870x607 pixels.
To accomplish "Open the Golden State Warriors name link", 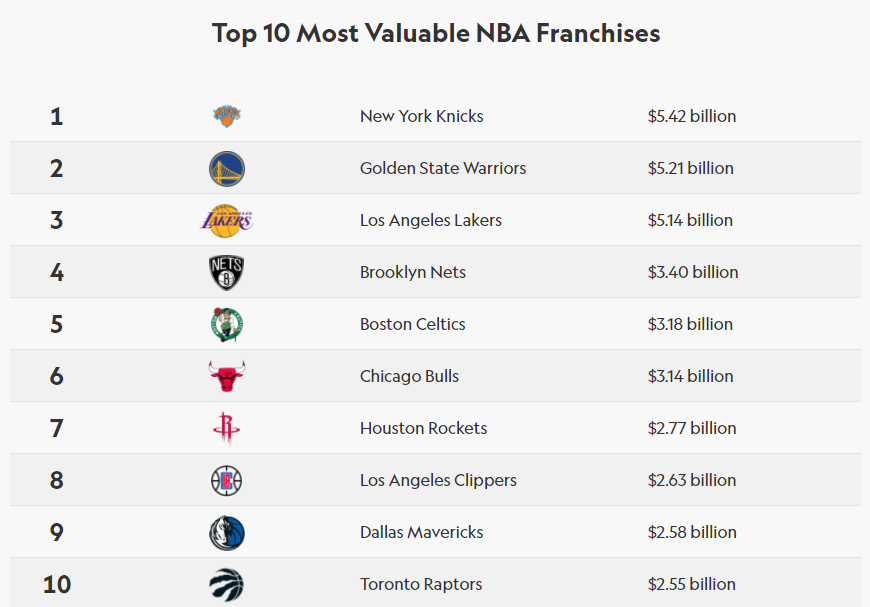I will (x=443, y=168).
